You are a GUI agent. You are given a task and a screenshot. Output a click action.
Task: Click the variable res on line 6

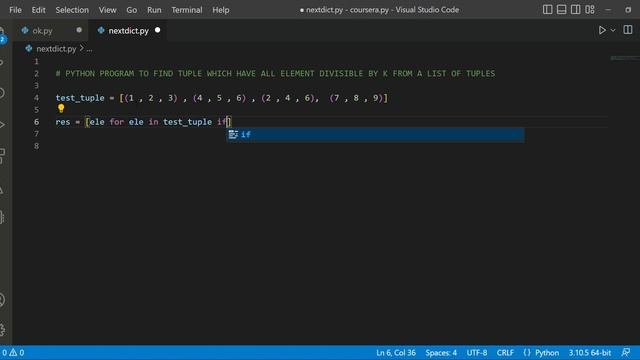[63, 122]
